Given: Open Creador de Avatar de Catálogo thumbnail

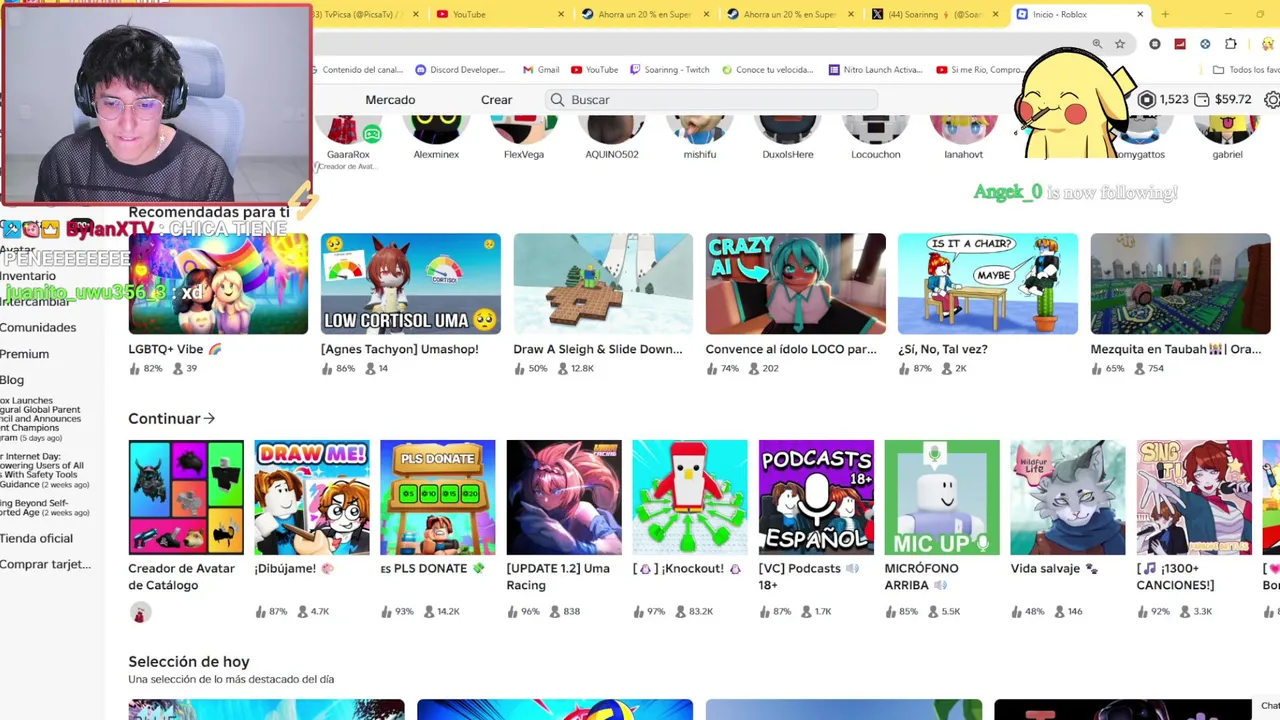Looking at the screenshot, I should click(186, 497).
